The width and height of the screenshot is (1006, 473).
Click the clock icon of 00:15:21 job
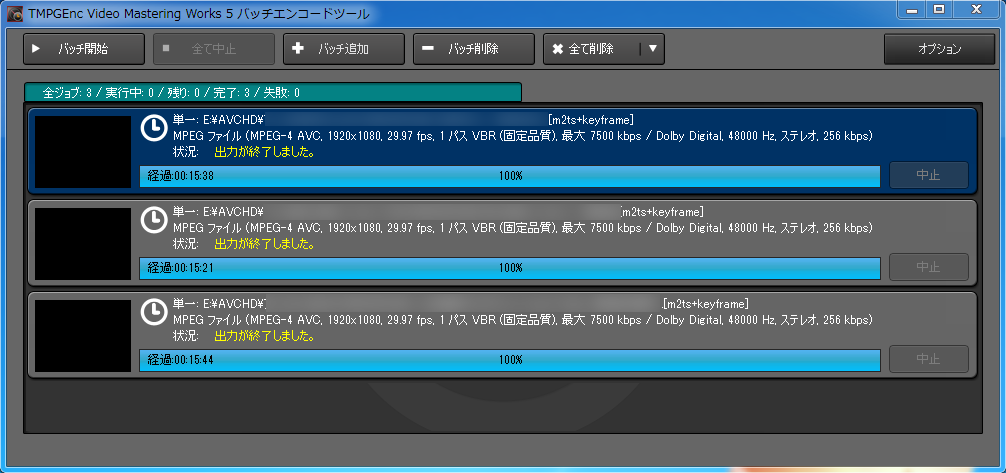[x=153, y=219]
